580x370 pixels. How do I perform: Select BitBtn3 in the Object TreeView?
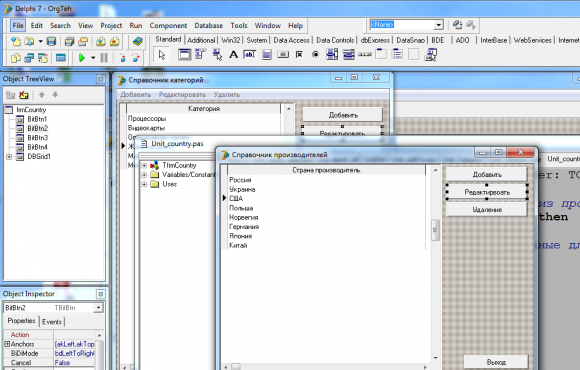tap(37, 138)
